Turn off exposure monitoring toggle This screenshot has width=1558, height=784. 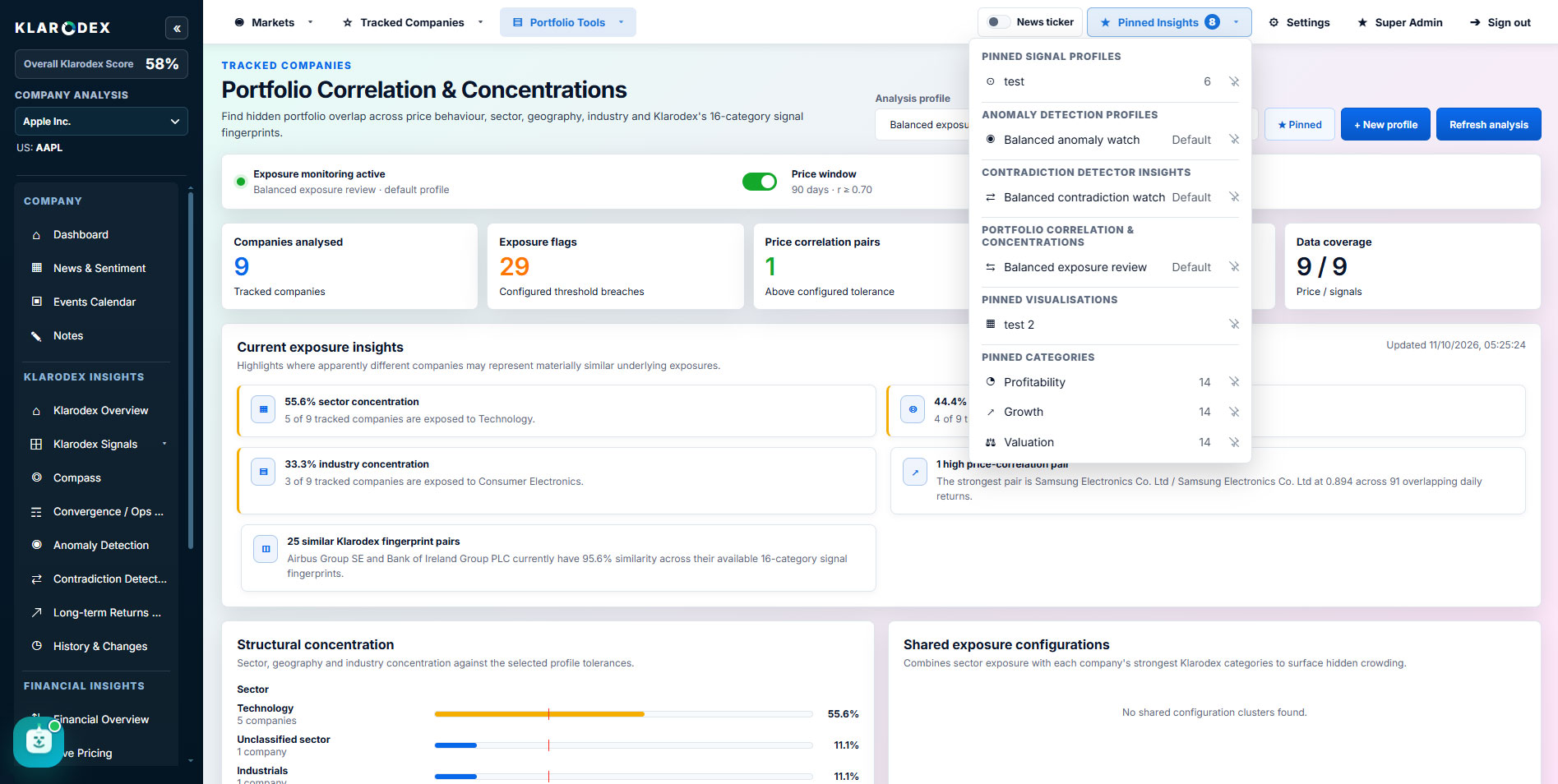pos(759,182)
